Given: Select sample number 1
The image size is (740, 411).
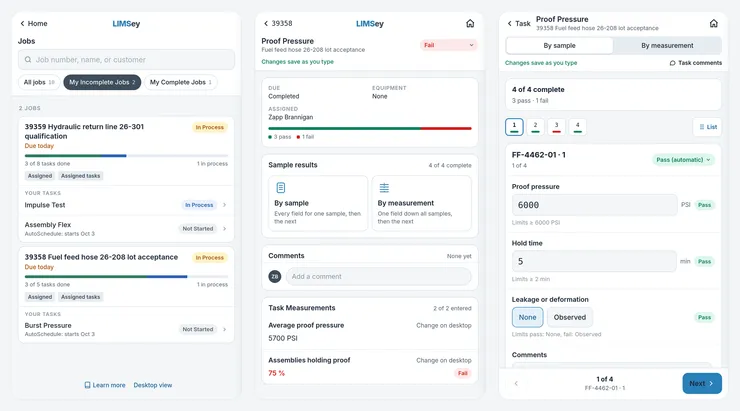Looking at the screenshot, I should click(x=514, y=126).
